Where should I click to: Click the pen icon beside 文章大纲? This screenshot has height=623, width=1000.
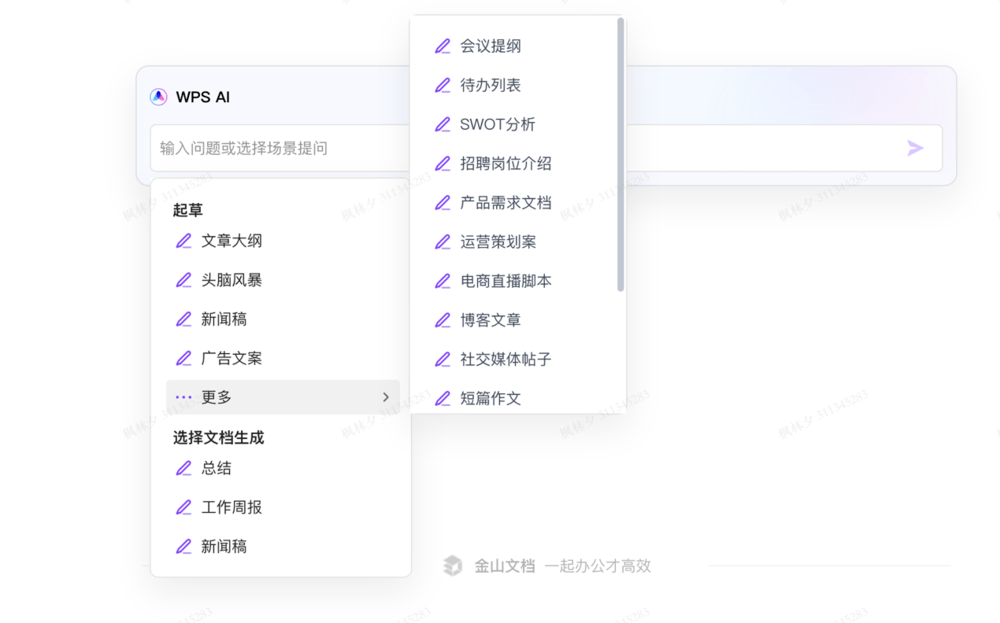[x=184, y=241]
